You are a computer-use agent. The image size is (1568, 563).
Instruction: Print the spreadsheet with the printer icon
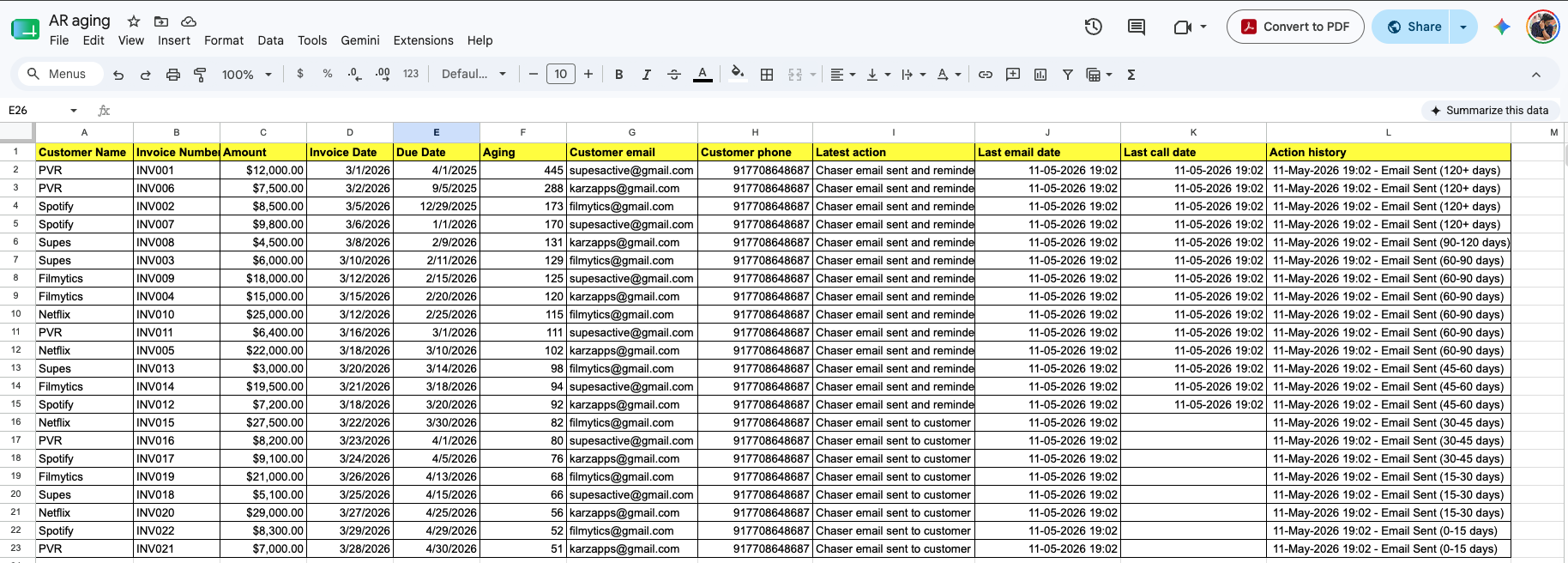click(x=173, y=75)
